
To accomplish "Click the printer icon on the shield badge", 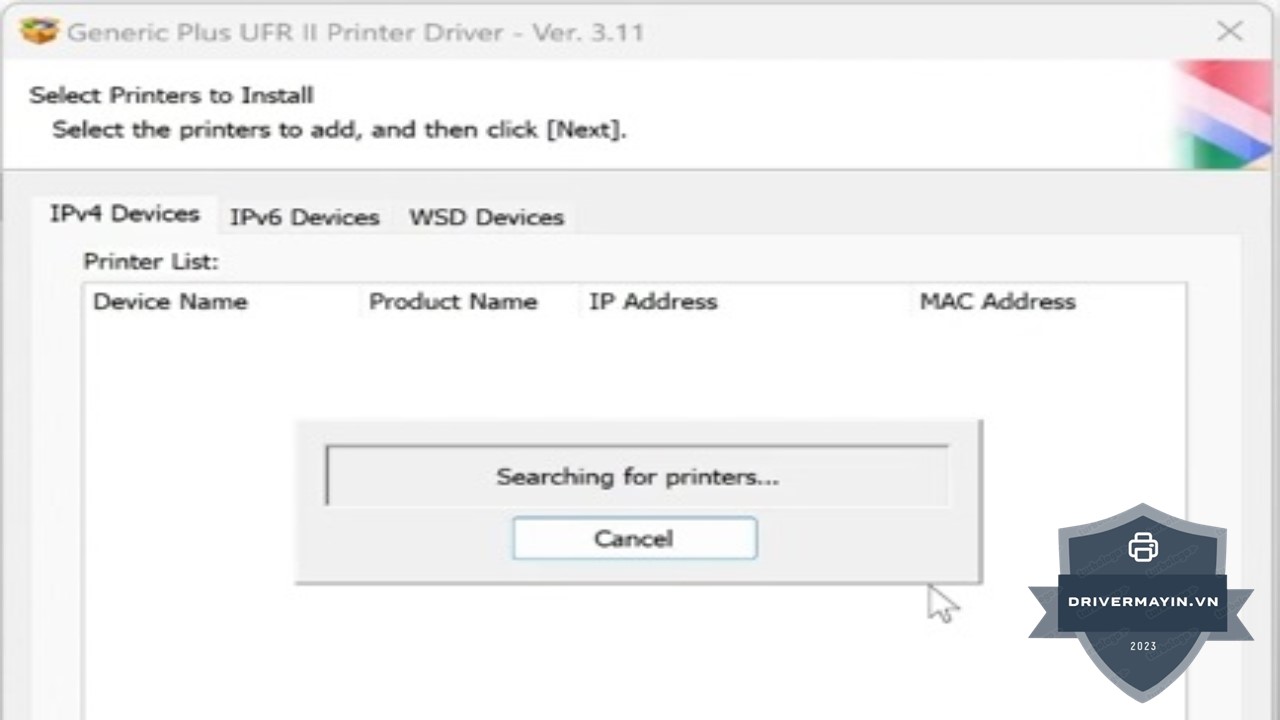I will pos(1142,547).
